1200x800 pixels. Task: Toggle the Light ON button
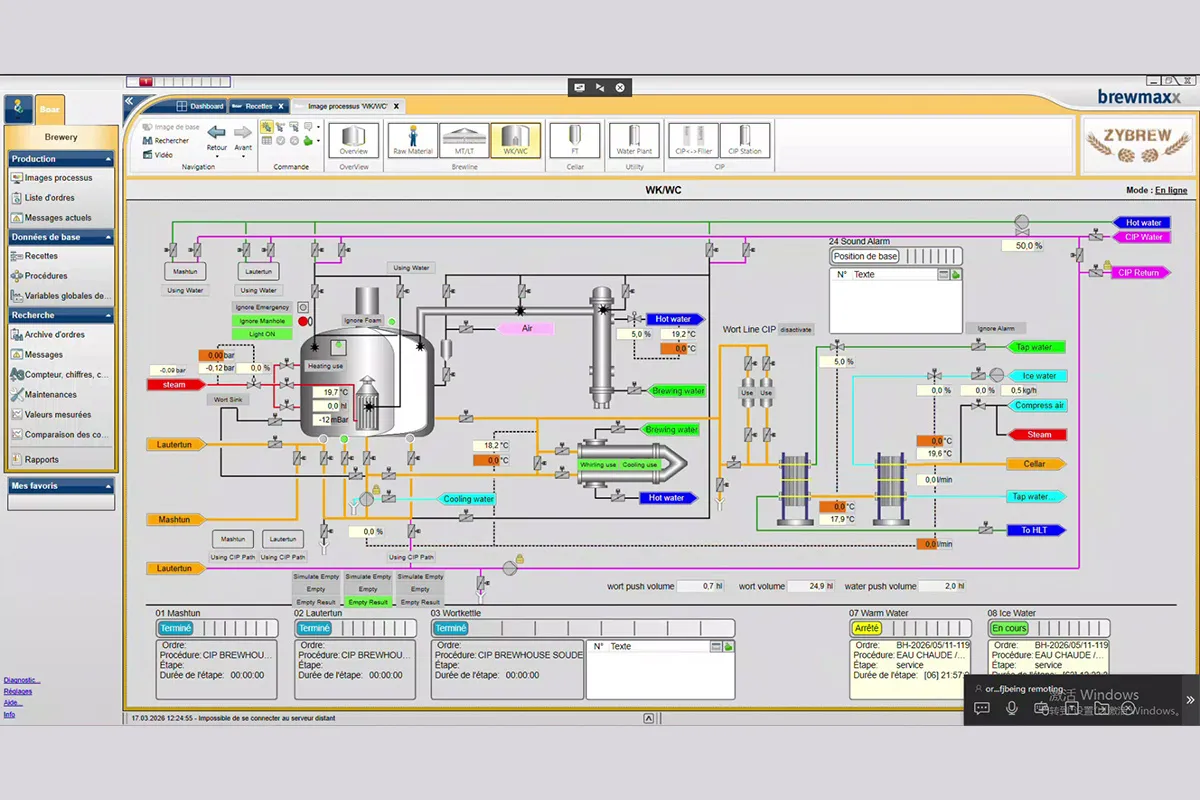click(264, 334)
